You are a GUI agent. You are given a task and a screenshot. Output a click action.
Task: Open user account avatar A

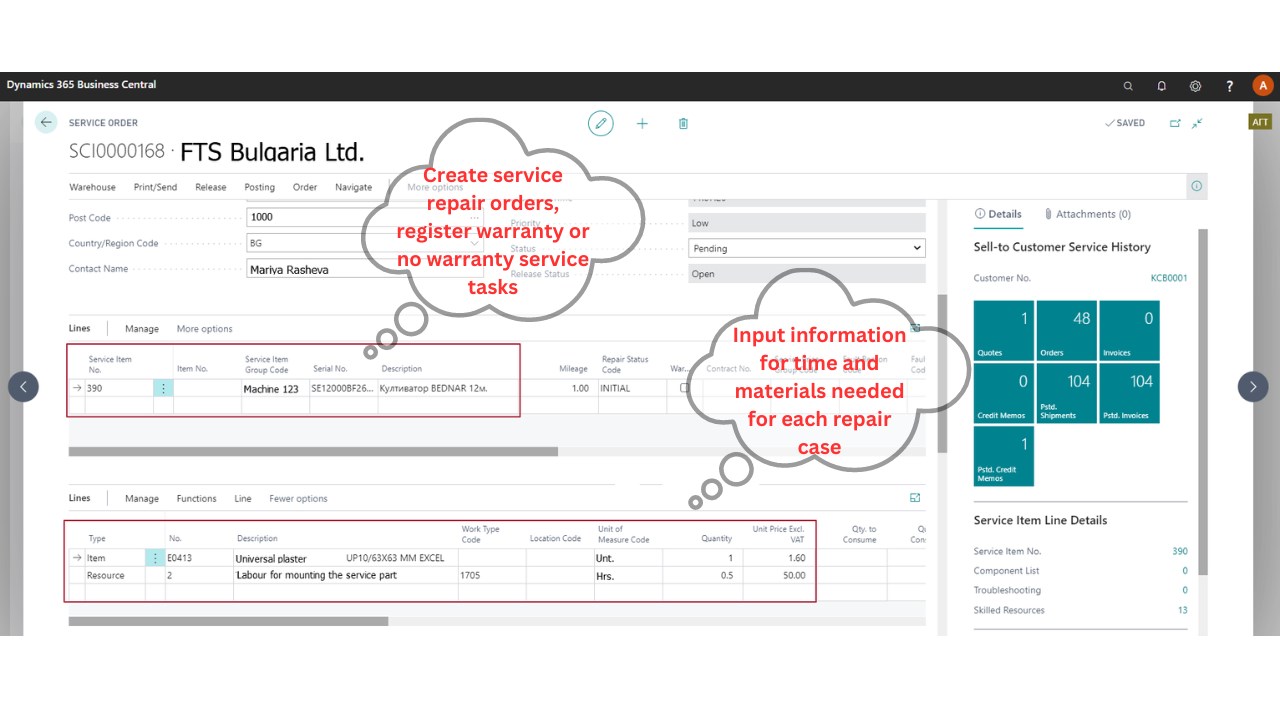tap(1263, 86)
